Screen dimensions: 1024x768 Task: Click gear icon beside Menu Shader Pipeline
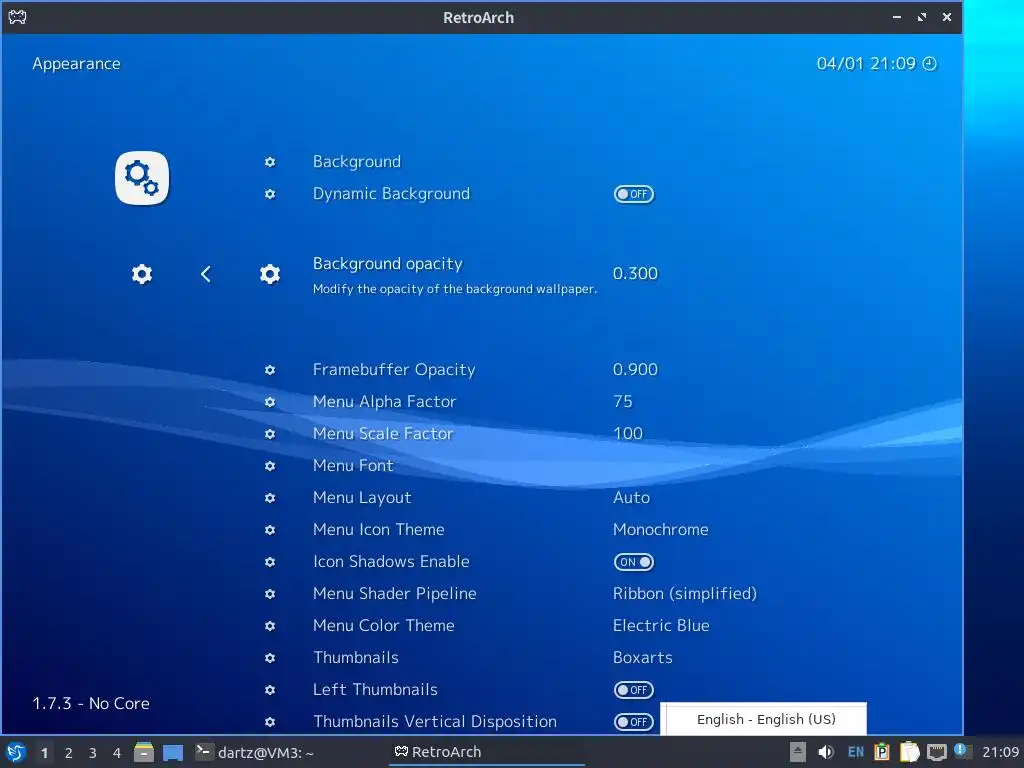[x=270, y=594]
